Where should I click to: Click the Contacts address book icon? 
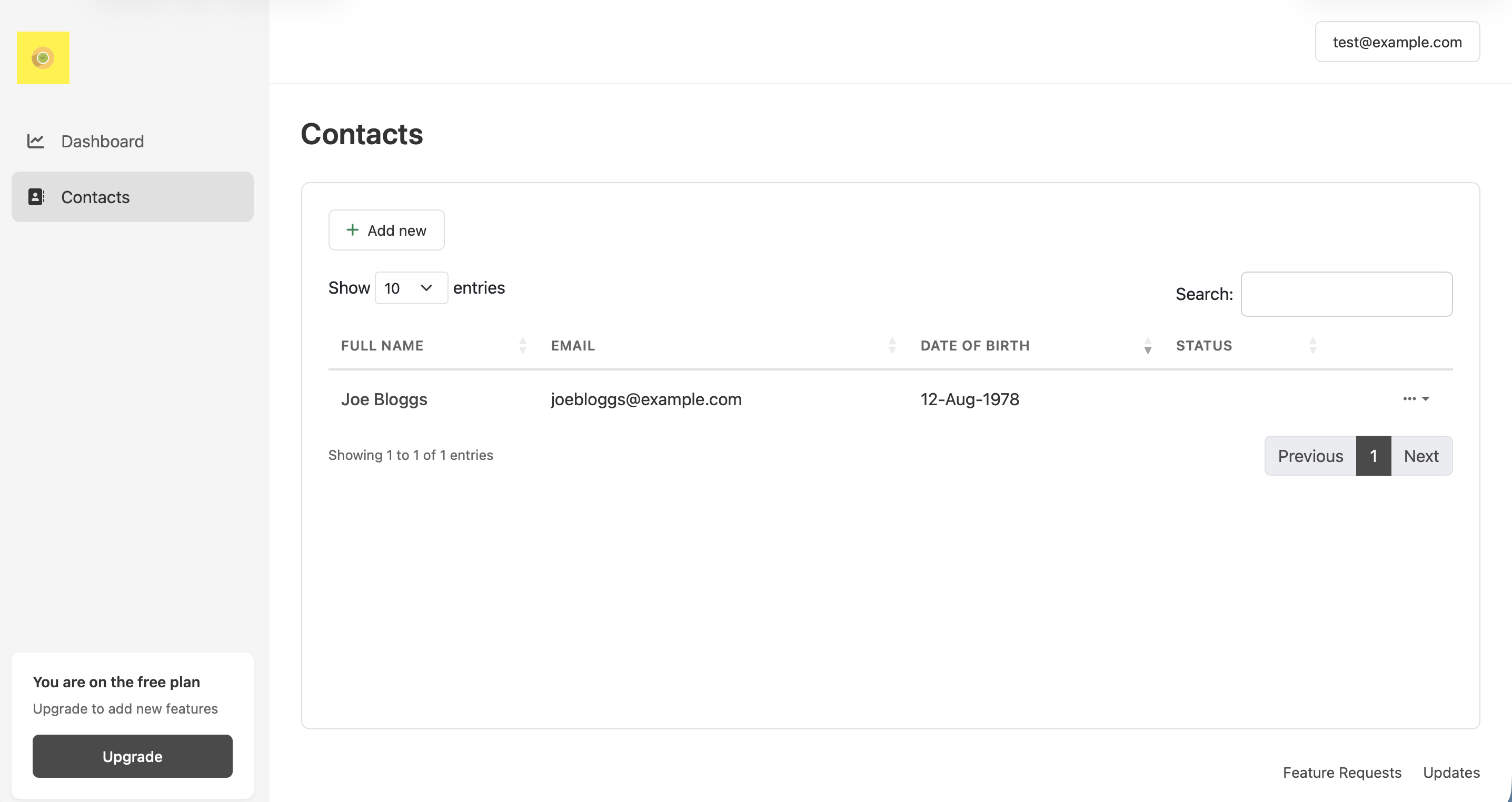36,196
